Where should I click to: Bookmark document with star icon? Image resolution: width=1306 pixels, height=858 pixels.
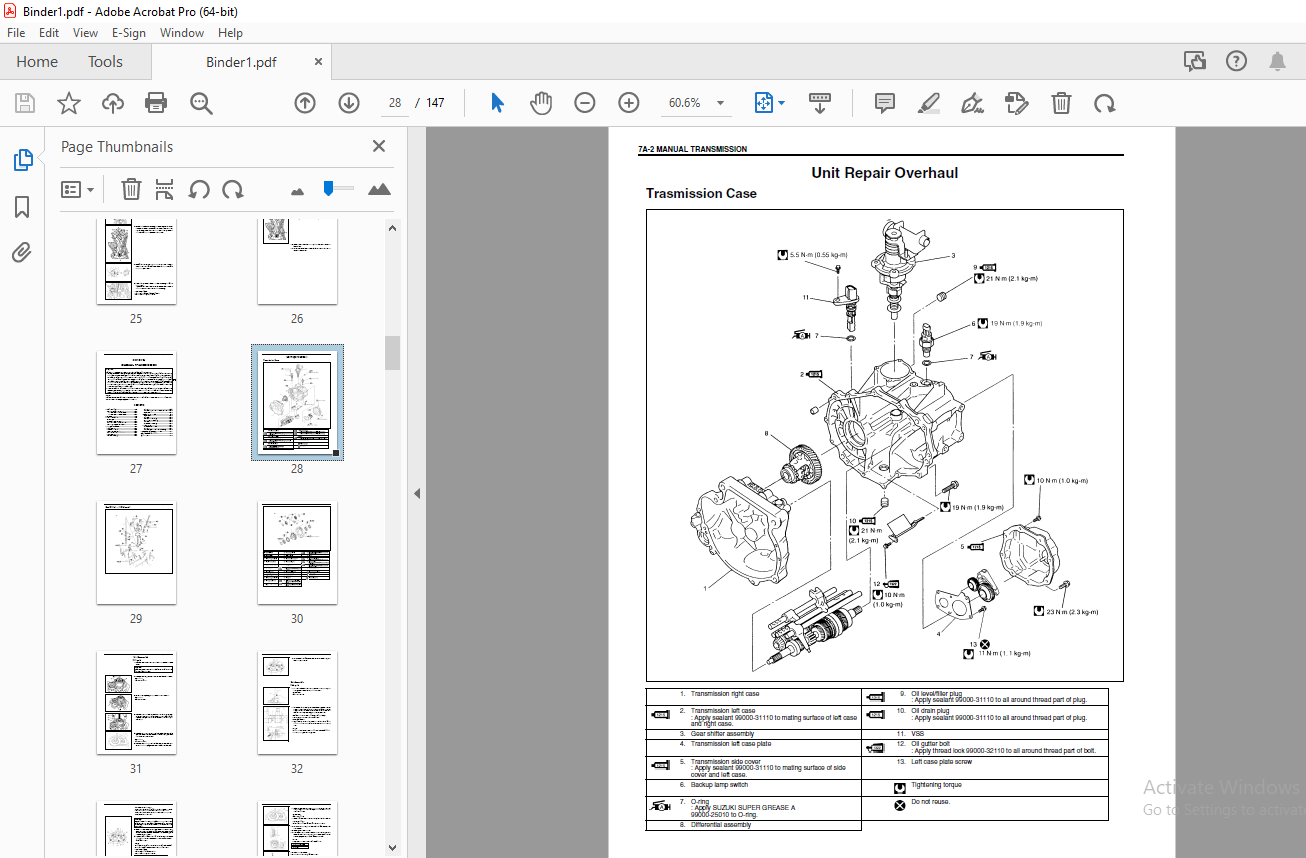(68, 103)
